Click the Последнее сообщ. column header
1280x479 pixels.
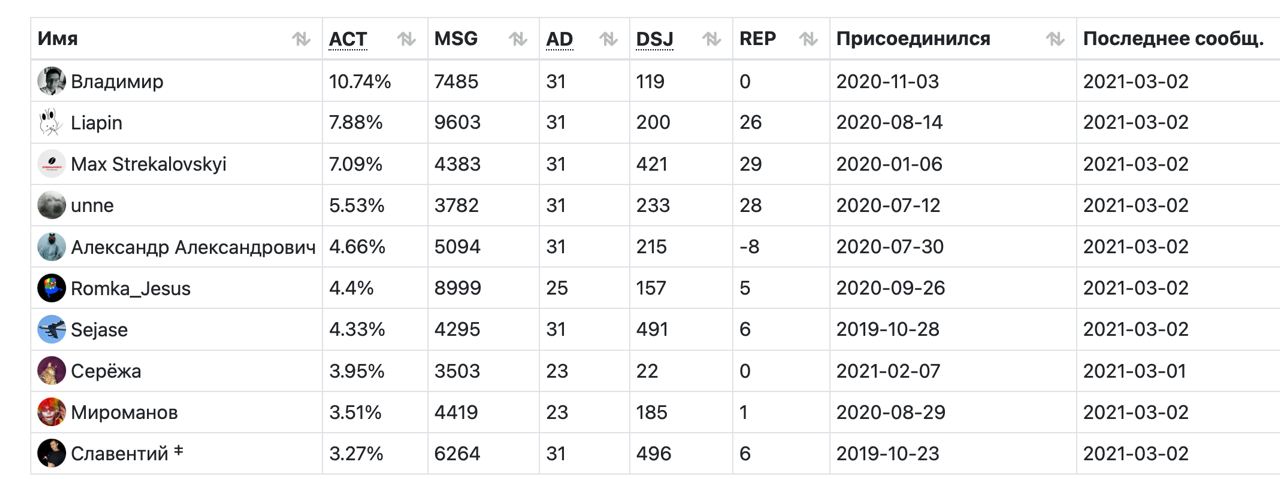tap(1173, 40)
